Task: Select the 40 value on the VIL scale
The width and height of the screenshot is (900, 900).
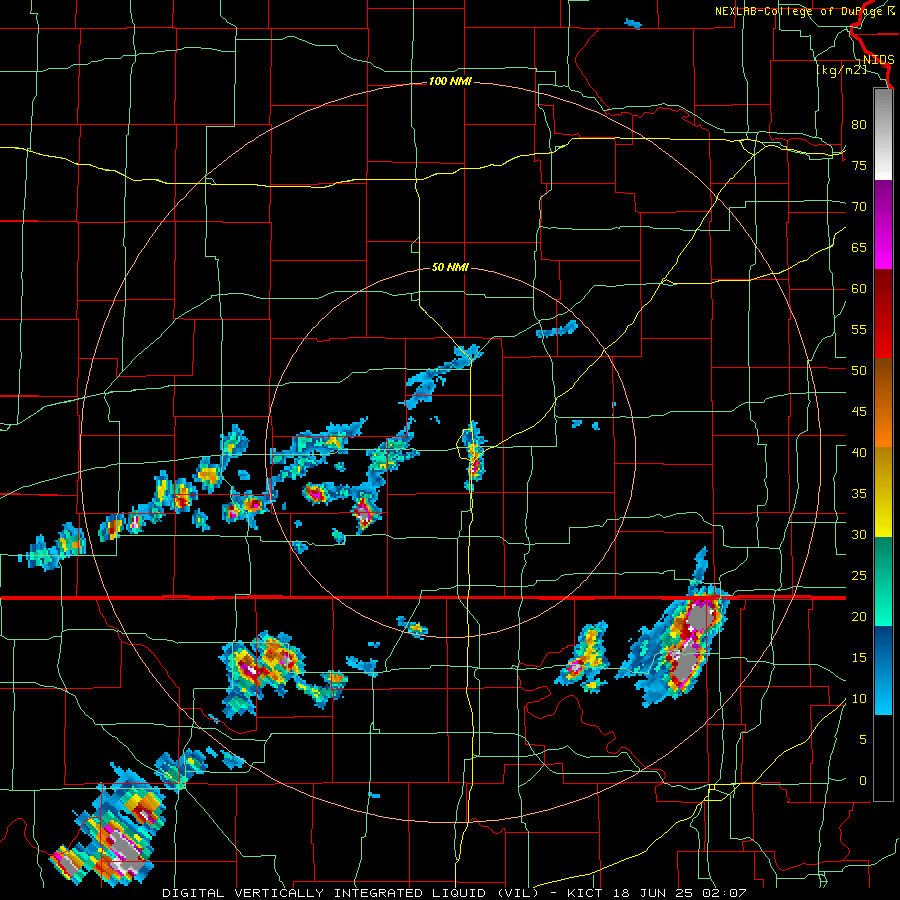Action: (859, 452)
